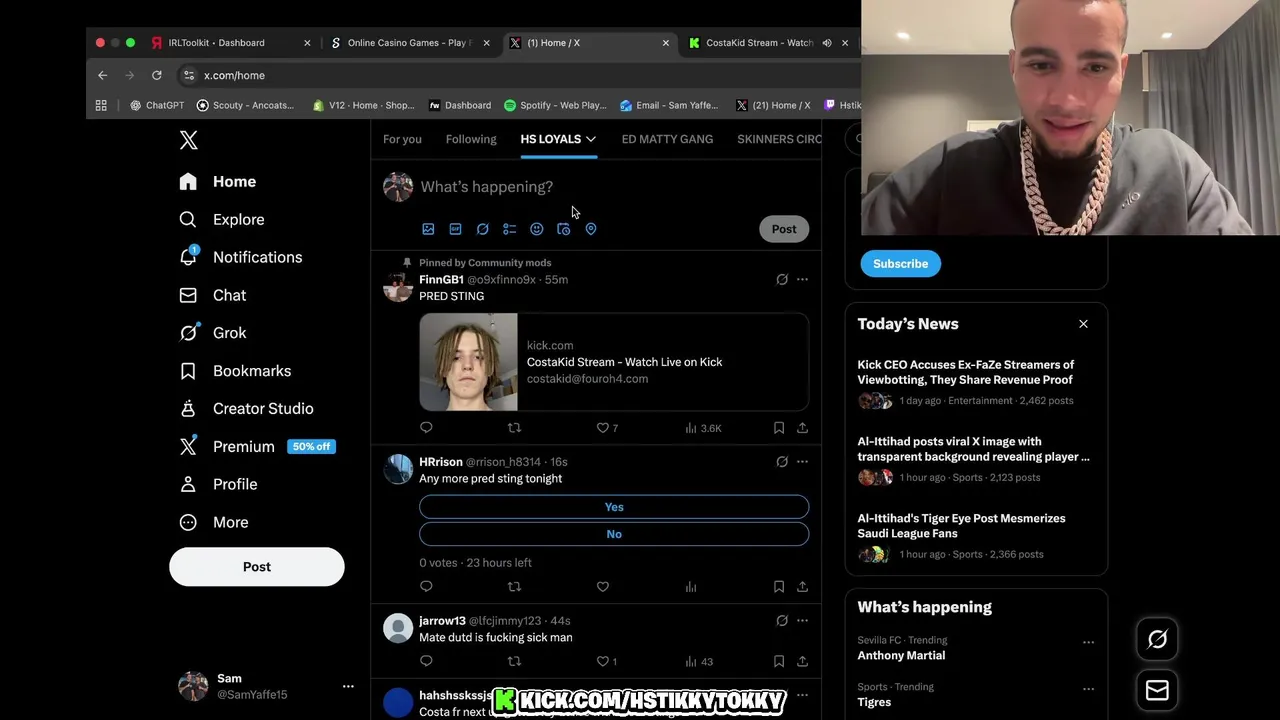Open the floating Messages envelope button

pyautogui.click(x=1157, y=691)
